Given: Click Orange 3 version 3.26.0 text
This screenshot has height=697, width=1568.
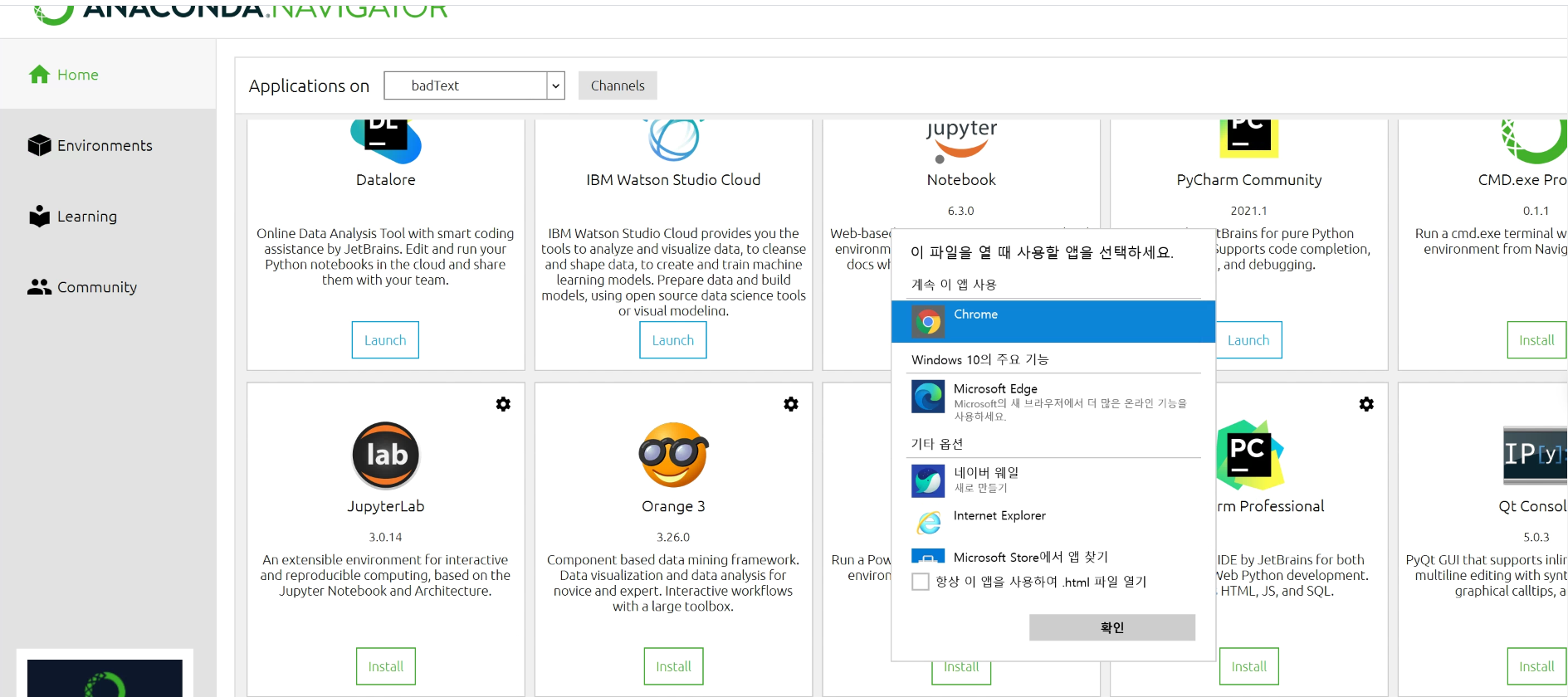Looking at the screenshot, I should (x=673, y=537).
